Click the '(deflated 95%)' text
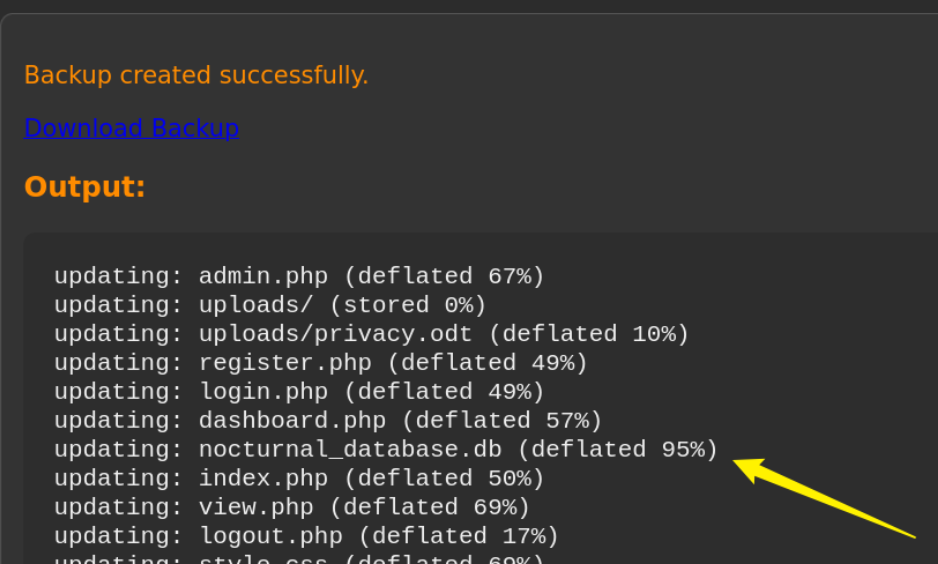Viewport: 938px width, 564px height. (617, 450)
